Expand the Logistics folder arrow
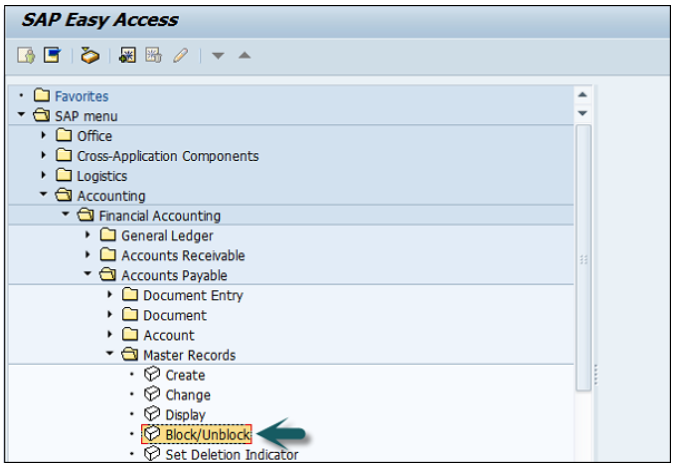The image size is (677, 467). tap(44, 175)
